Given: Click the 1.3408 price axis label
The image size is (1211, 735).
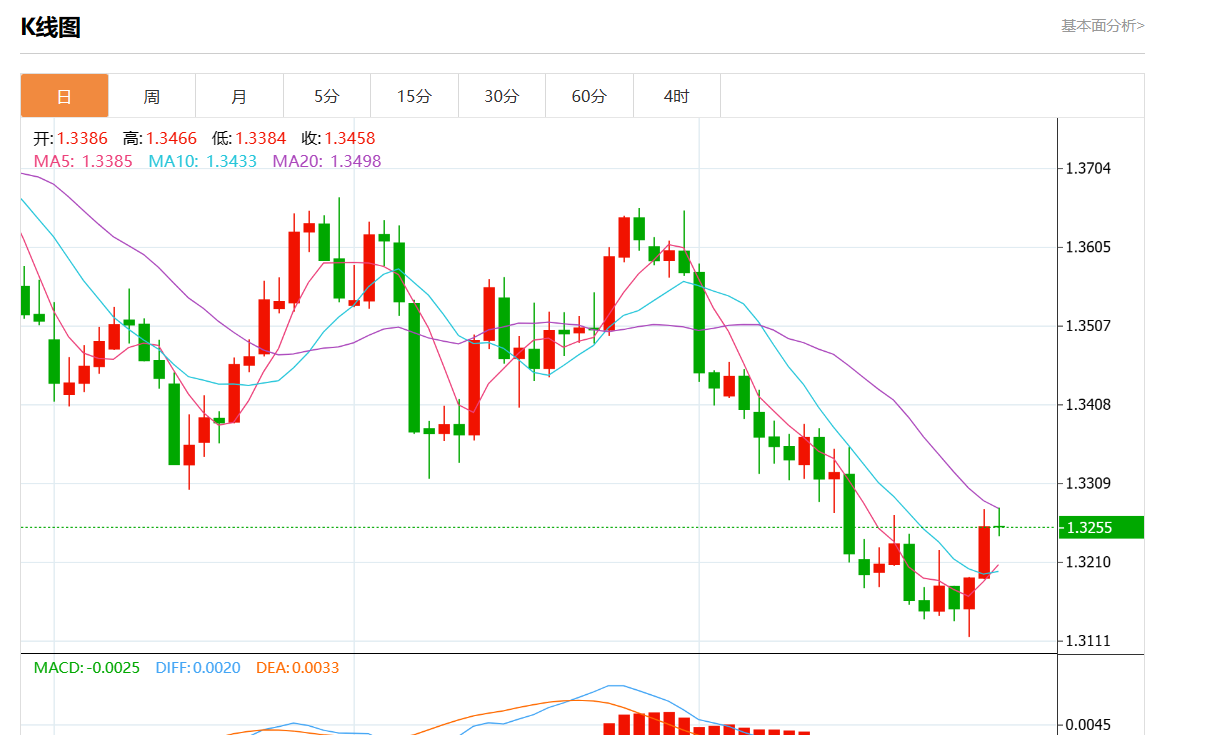Looking at the screenshot, I should (1089, 405).
